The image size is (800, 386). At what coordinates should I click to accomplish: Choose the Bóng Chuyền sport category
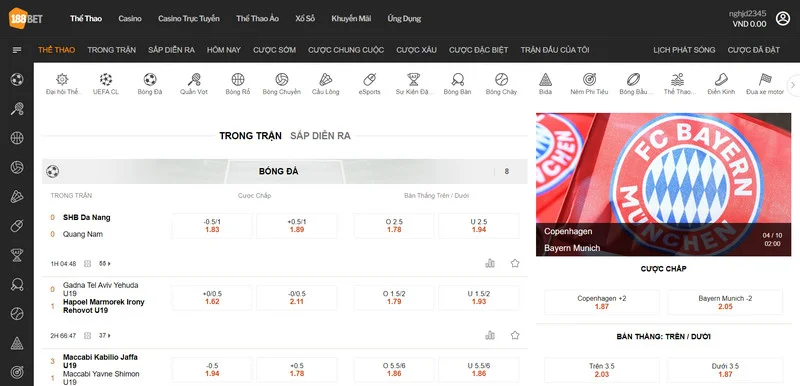pyautogui.click(x=282, y=84)
